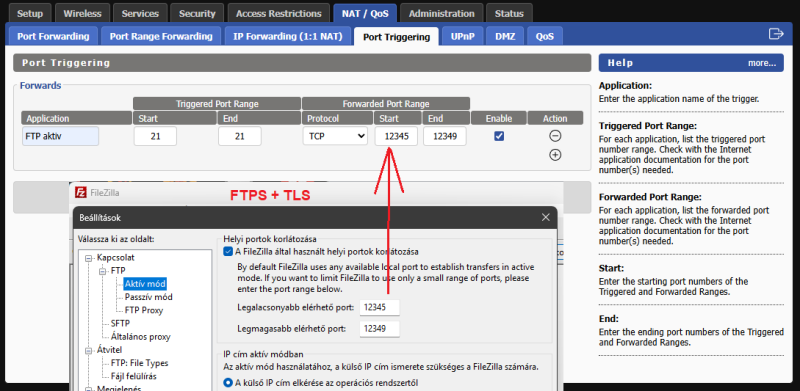Switch to Port Forwarding subtab
800x391 pixels.
click(x=53, y=37)
